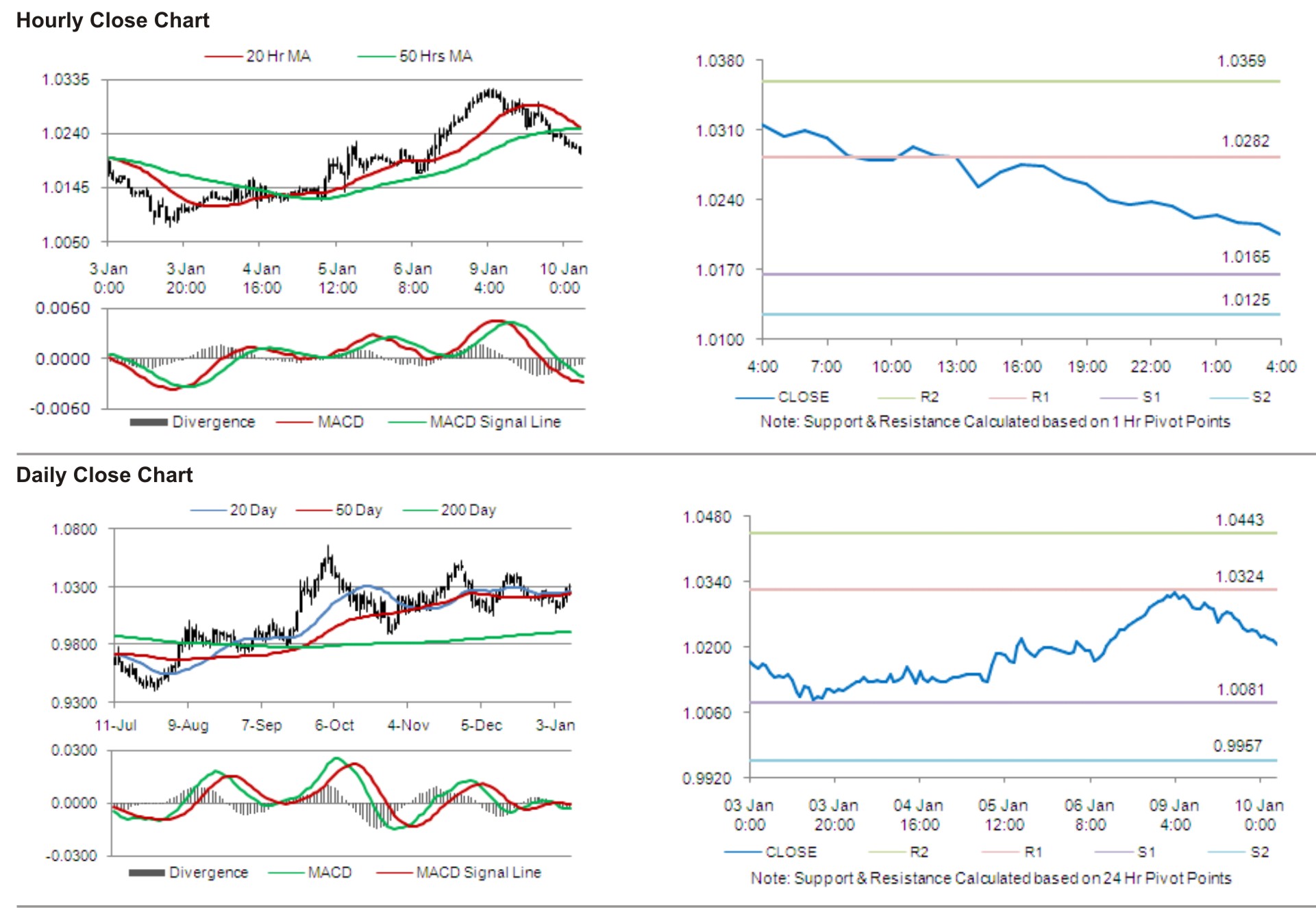This screenshot has height=908, width=1316.
Task: Click the 1.0340 y-axis label
Action: 708,582
